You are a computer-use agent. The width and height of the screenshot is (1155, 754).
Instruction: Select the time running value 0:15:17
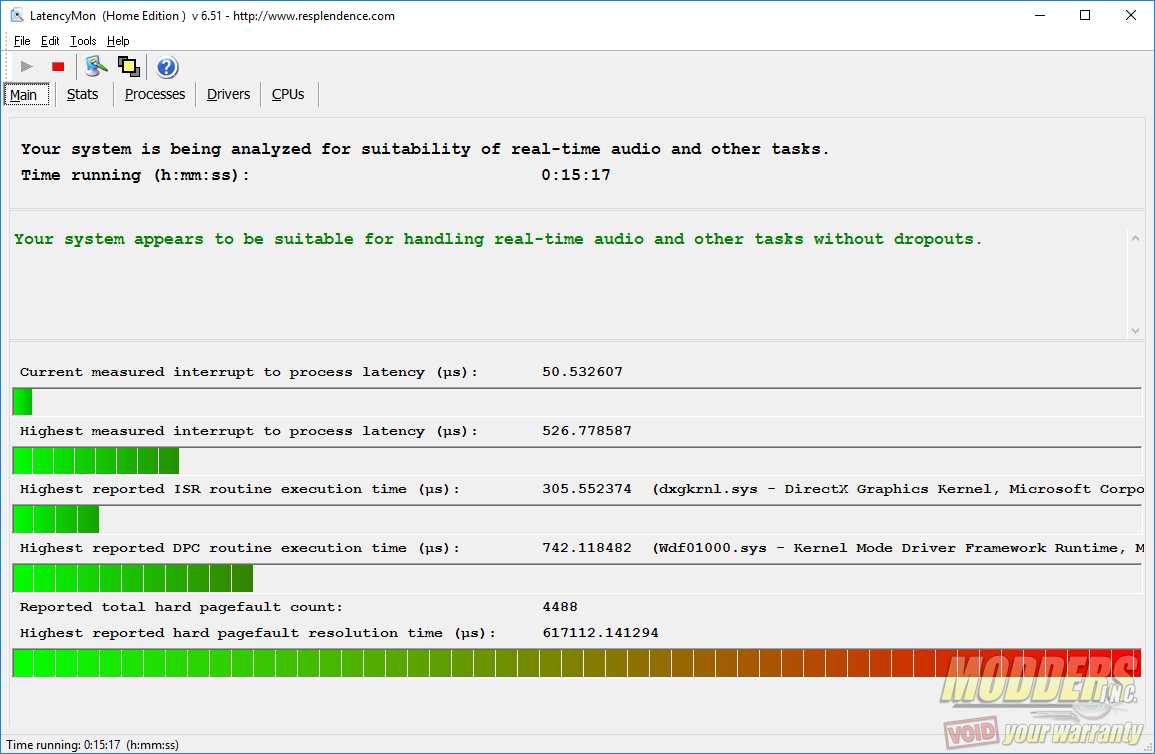click(576, 175)
